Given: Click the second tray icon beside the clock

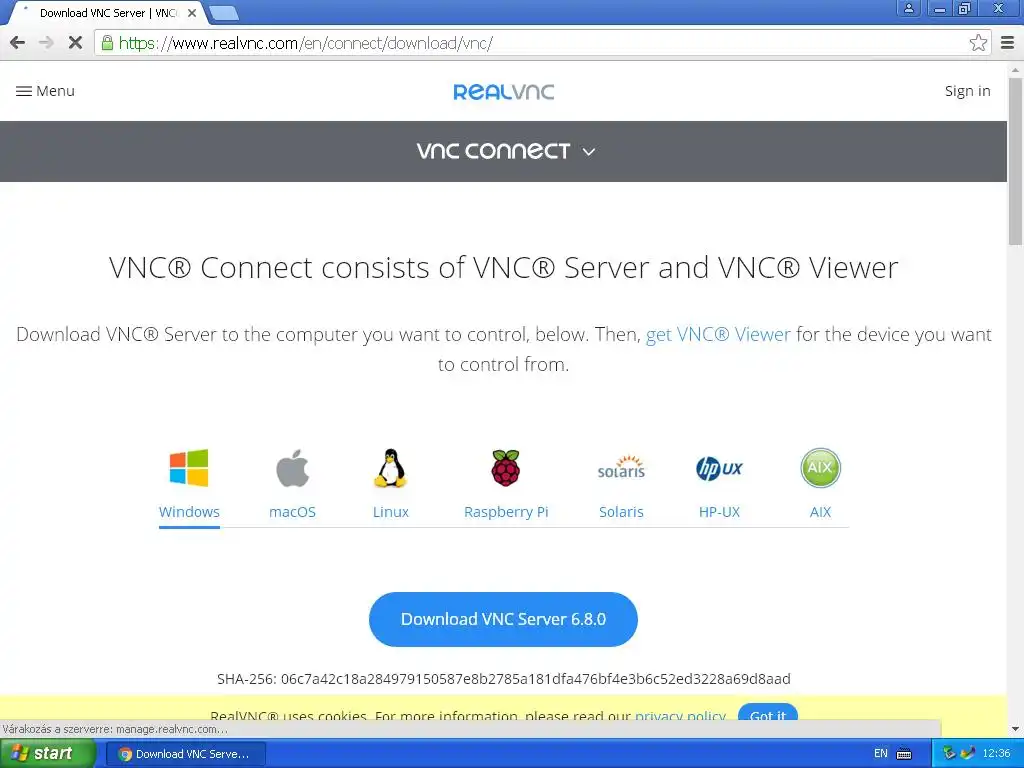Looking at the screenshot, I should coord(968,754).
